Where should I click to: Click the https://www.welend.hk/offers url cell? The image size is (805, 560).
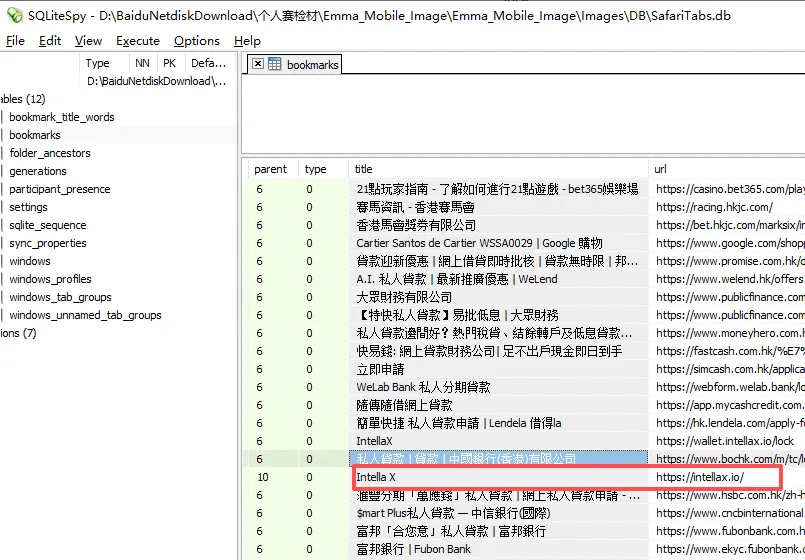727,279
